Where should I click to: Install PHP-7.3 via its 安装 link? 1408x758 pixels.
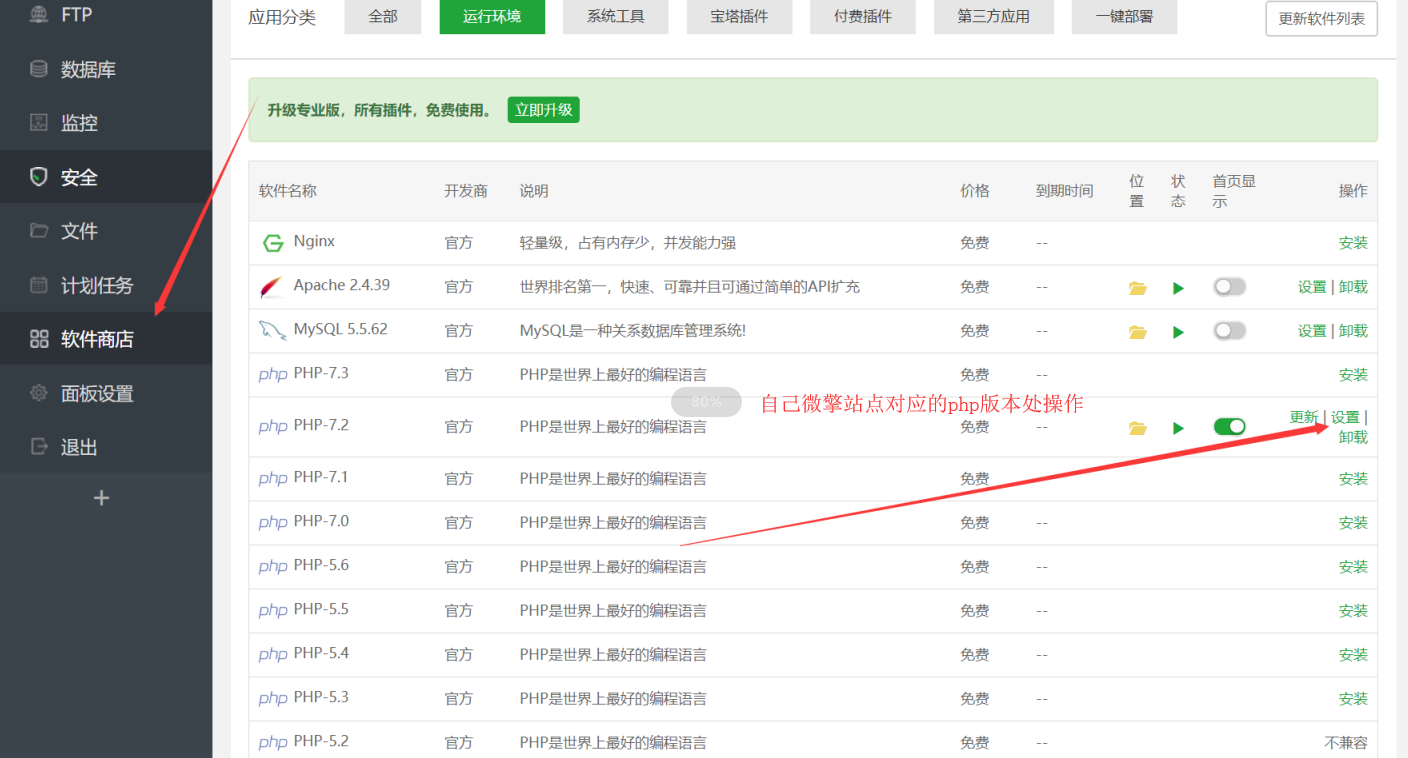1353,375
